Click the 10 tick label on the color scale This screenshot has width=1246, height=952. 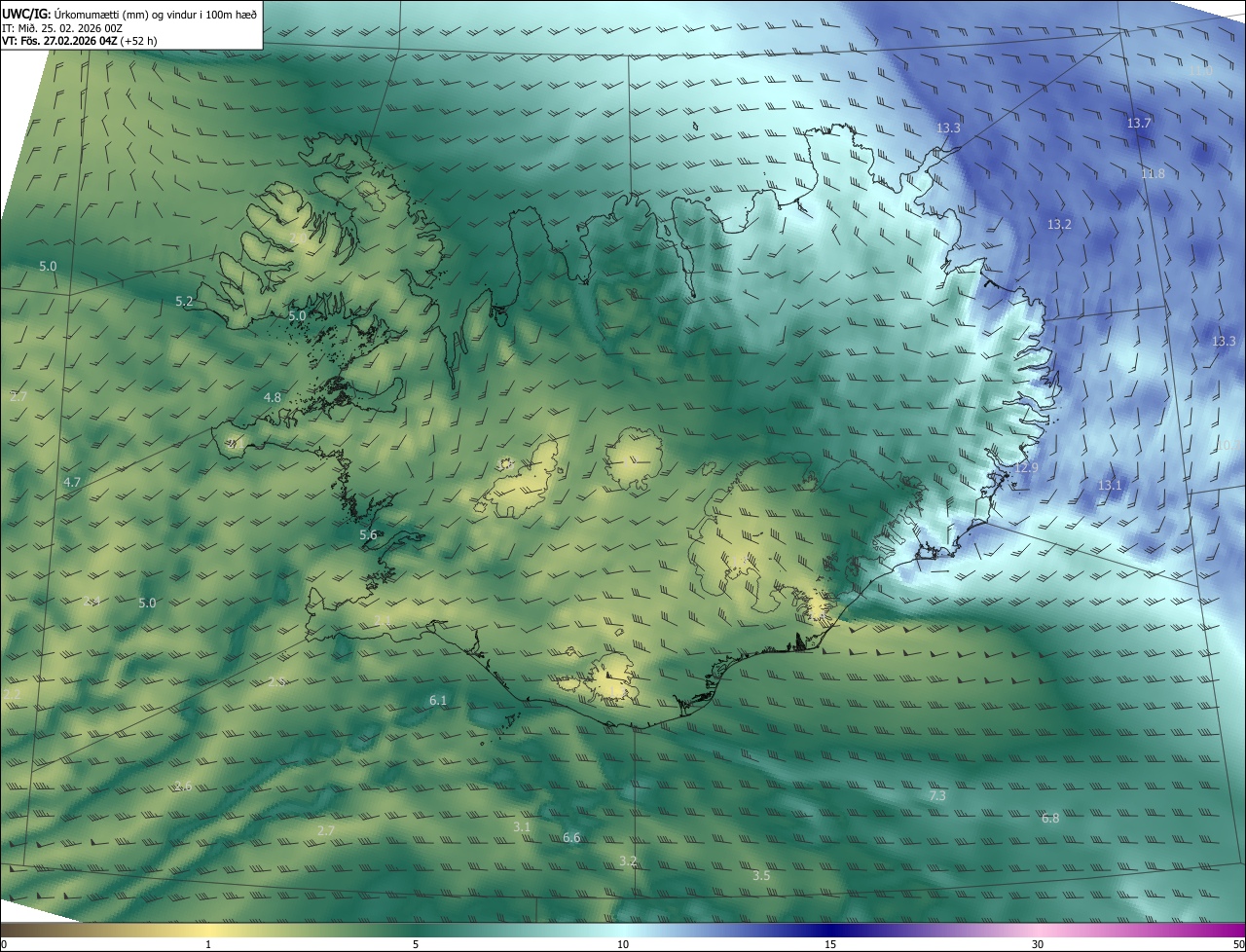623,944
